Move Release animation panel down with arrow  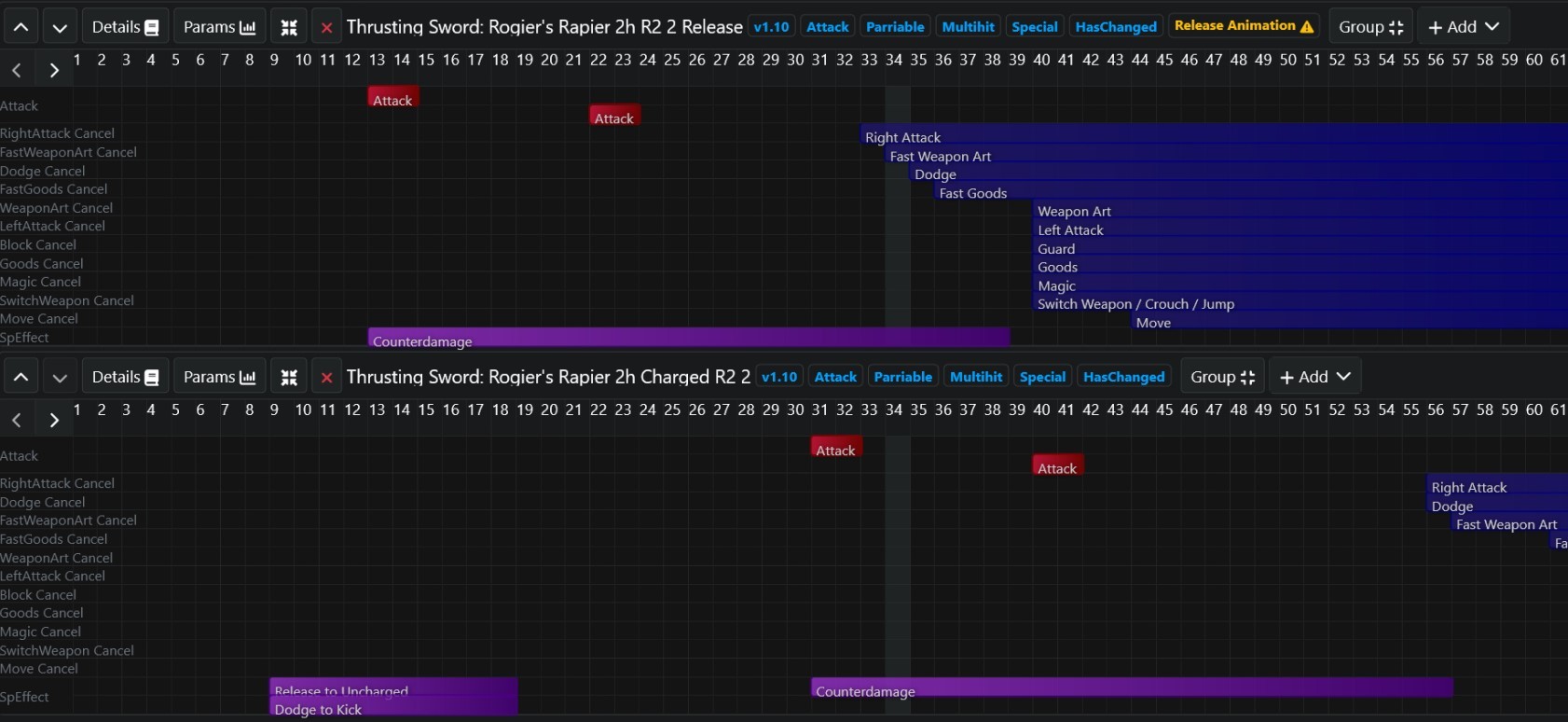[60, 27]
